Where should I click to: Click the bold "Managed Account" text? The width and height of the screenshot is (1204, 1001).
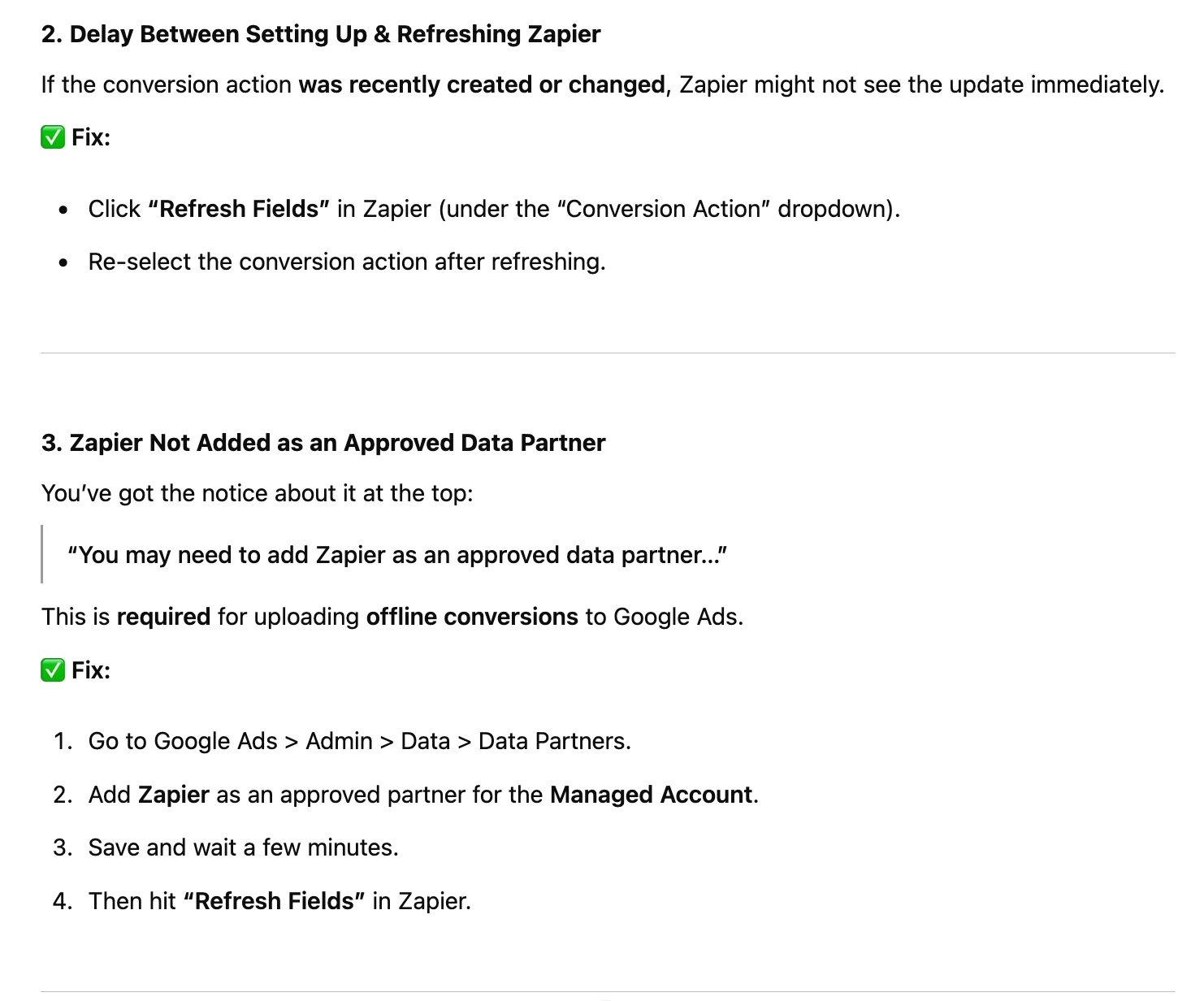coord(652,795)
